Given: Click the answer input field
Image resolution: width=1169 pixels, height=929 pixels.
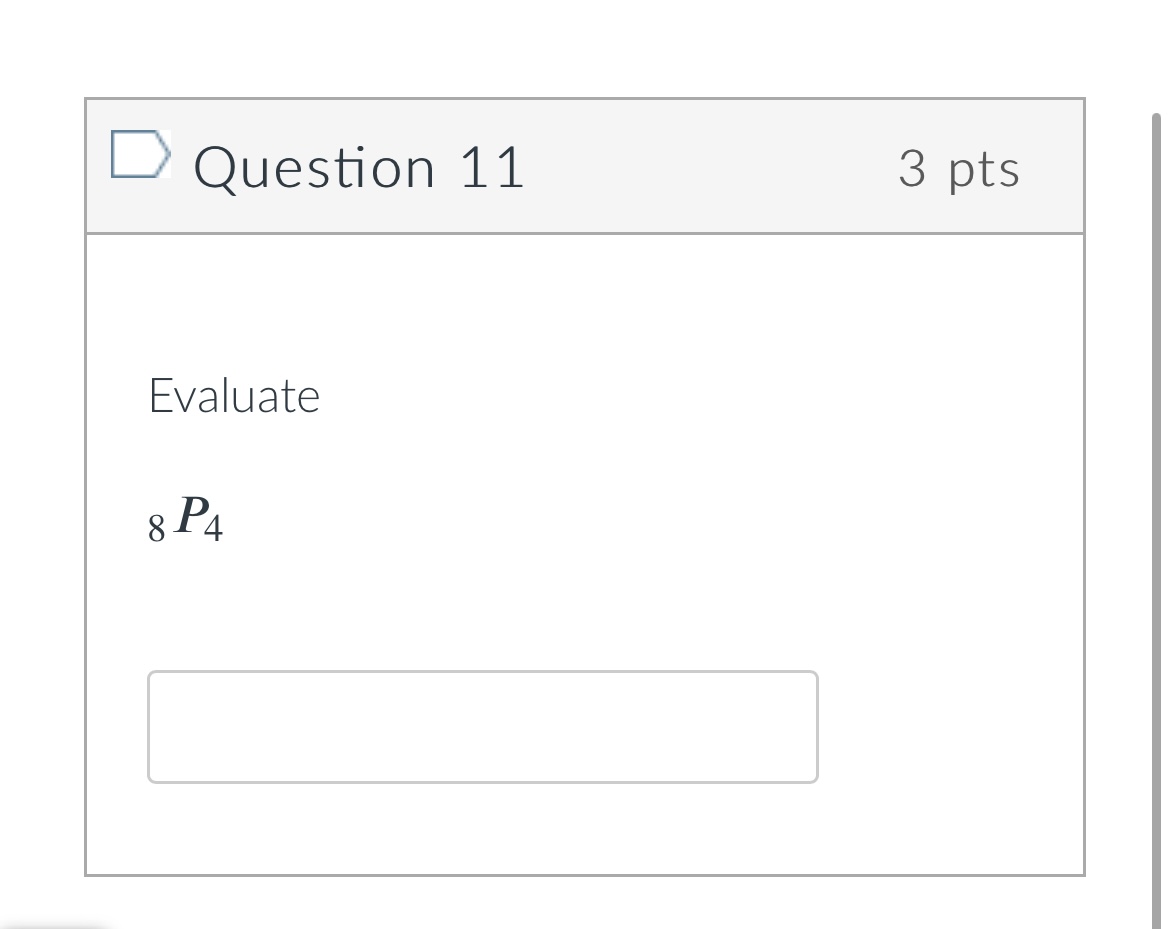Looking at the screenshot, I should click(482, 727).
